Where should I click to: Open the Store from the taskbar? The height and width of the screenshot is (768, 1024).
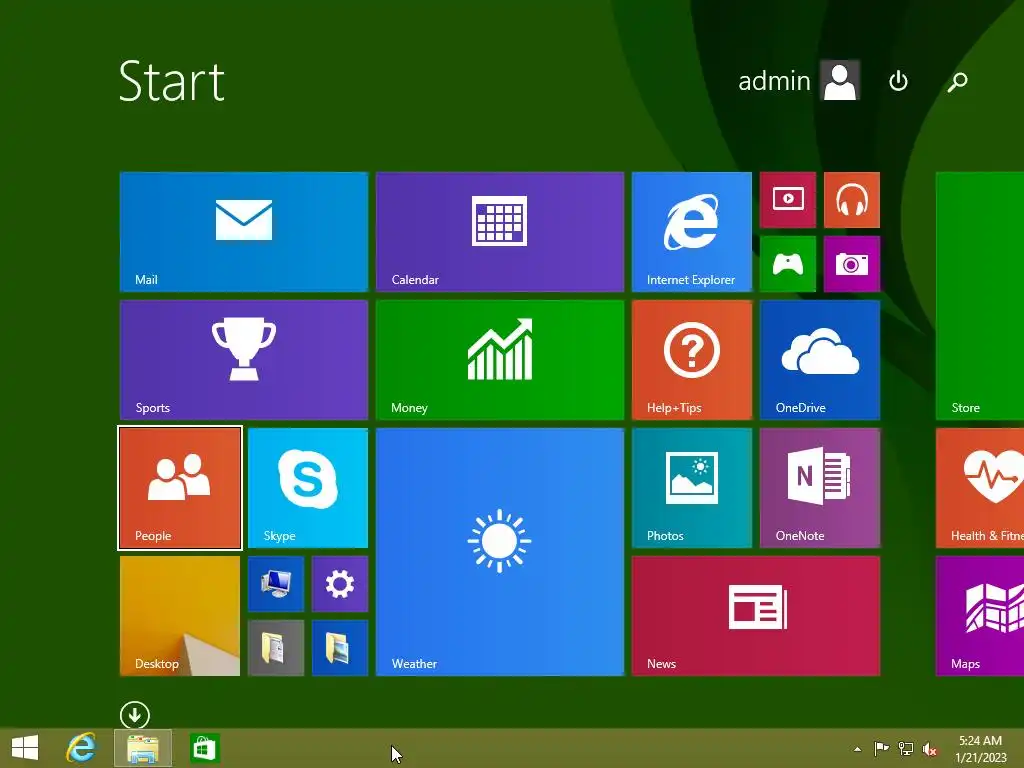[204, 748]
